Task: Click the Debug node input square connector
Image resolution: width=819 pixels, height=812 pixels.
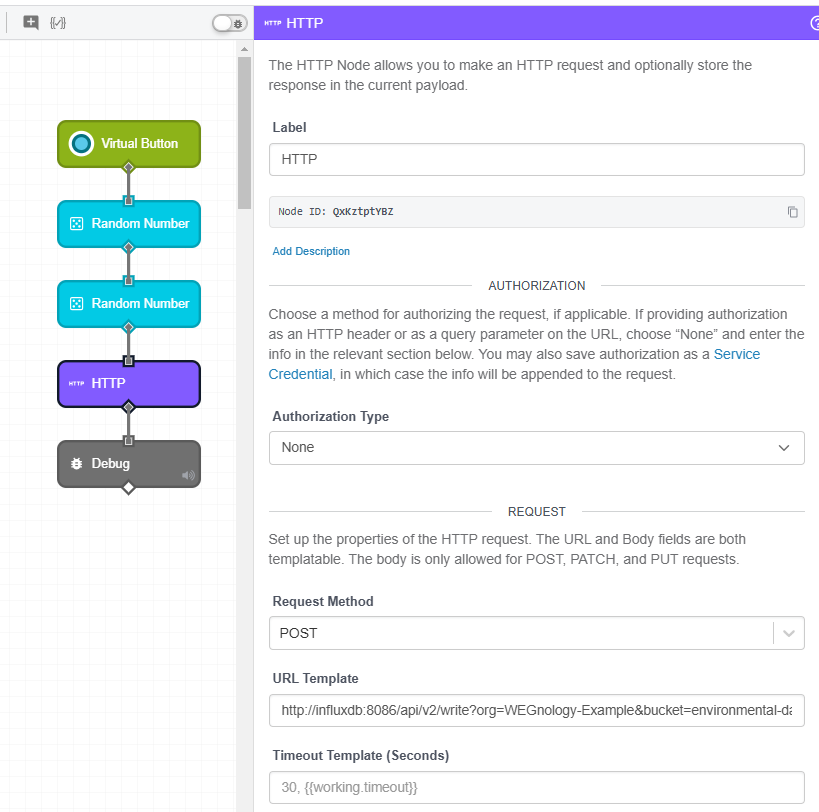Action: pyautogui.click(x=128, y=441)
